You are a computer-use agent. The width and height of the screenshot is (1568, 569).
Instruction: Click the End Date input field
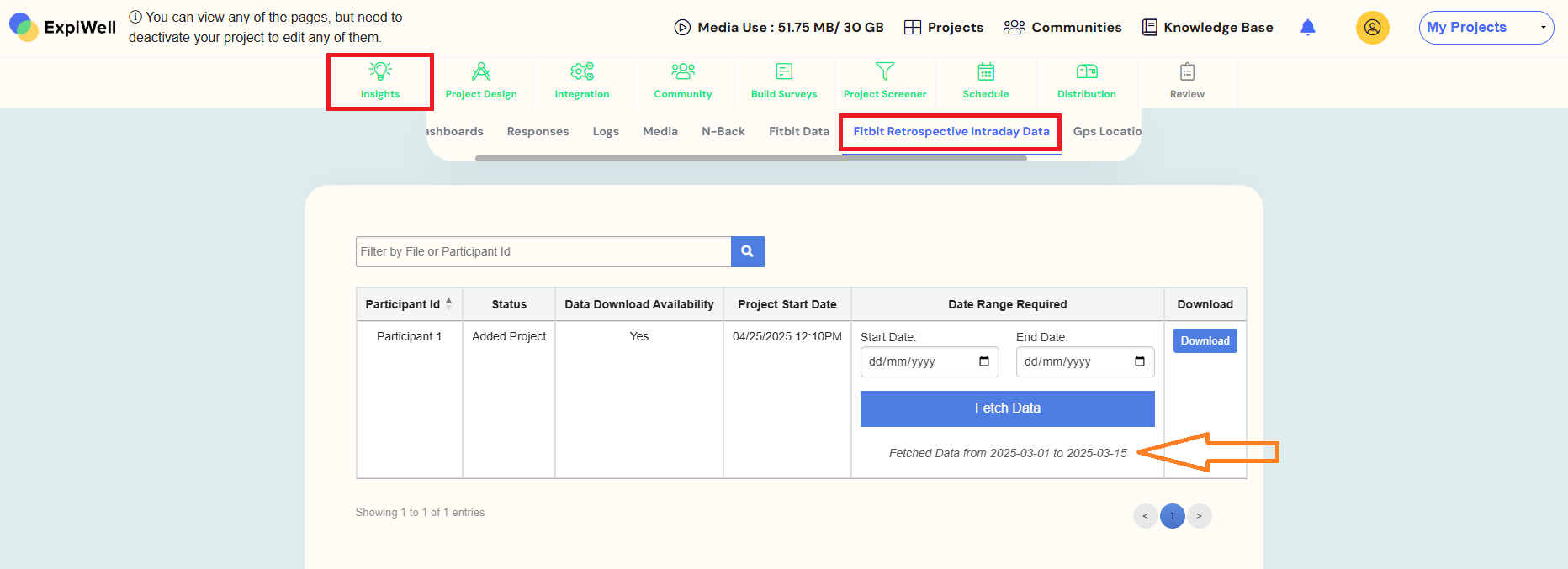tap(1085, 361)
